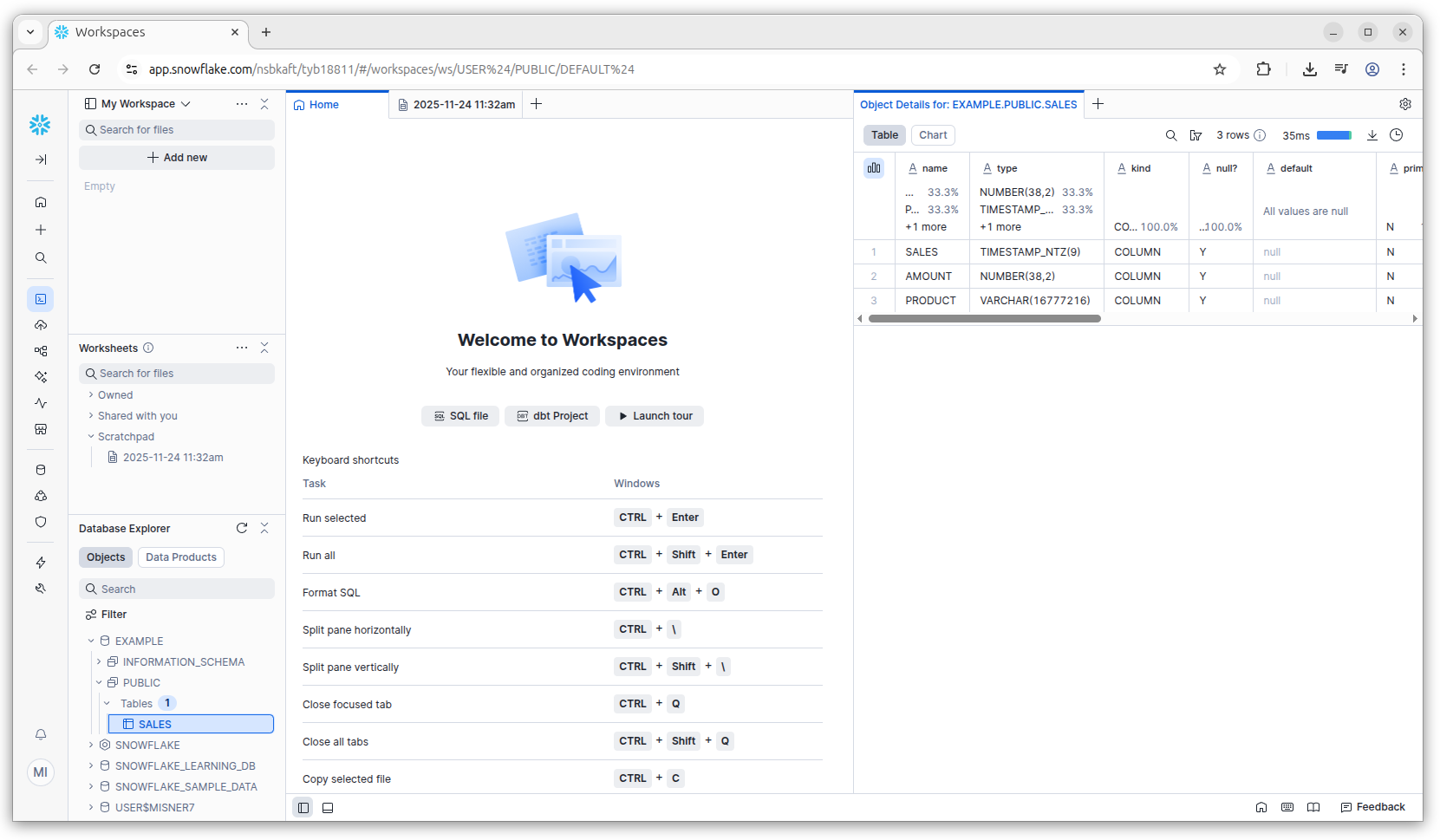This screenshot has height=840, width=1440.
Task: Switch Database Explorer to Data Products
Action: [180, 557]
